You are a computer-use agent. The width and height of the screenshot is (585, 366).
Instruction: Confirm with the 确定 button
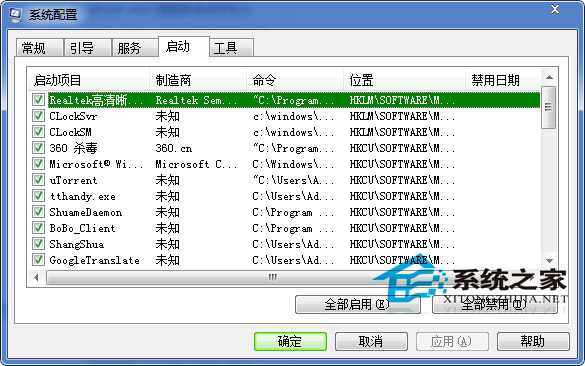290,341
